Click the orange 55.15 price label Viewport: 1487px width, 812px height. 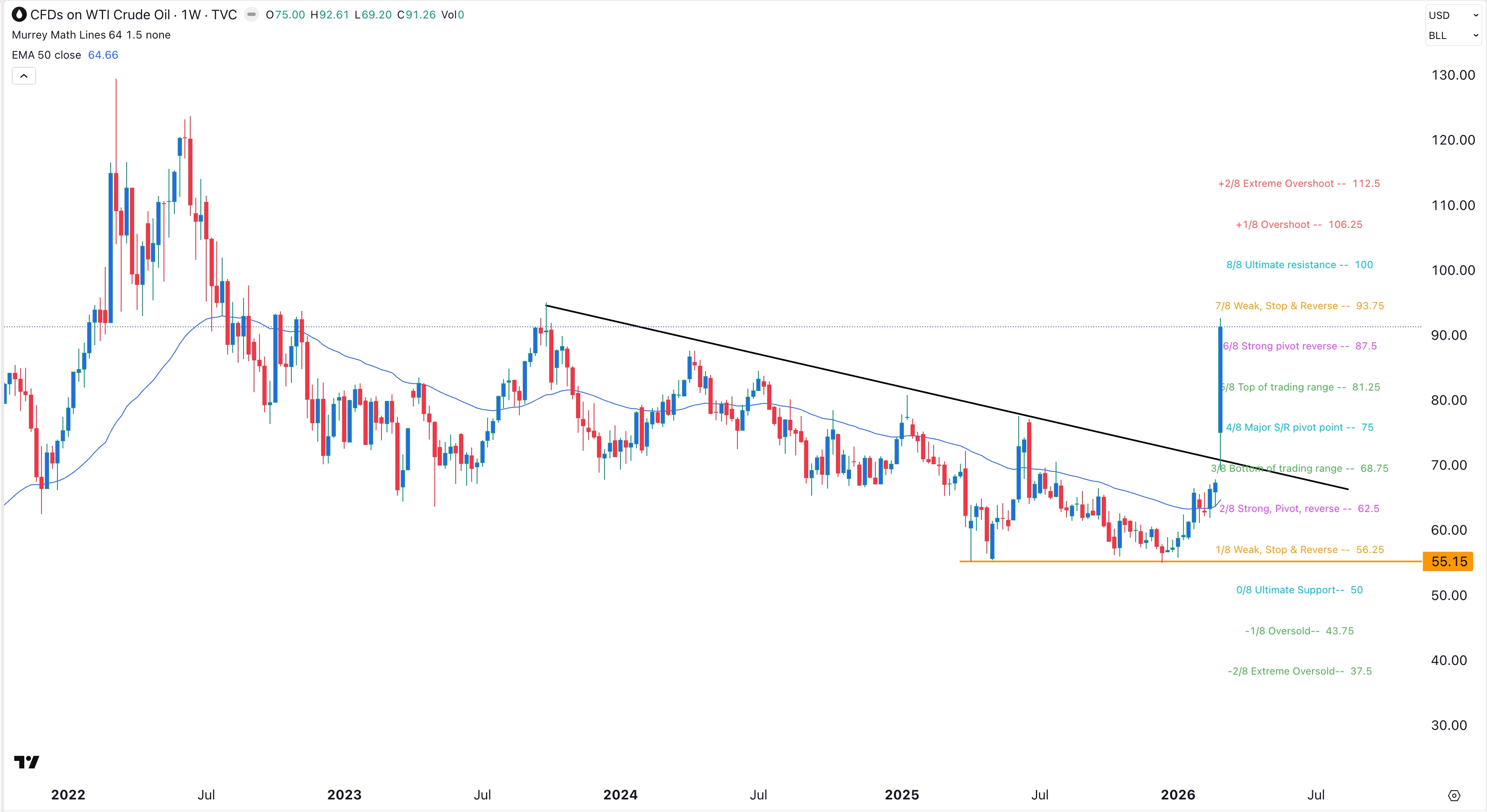pyautogui.click(x=1448, y=561)
